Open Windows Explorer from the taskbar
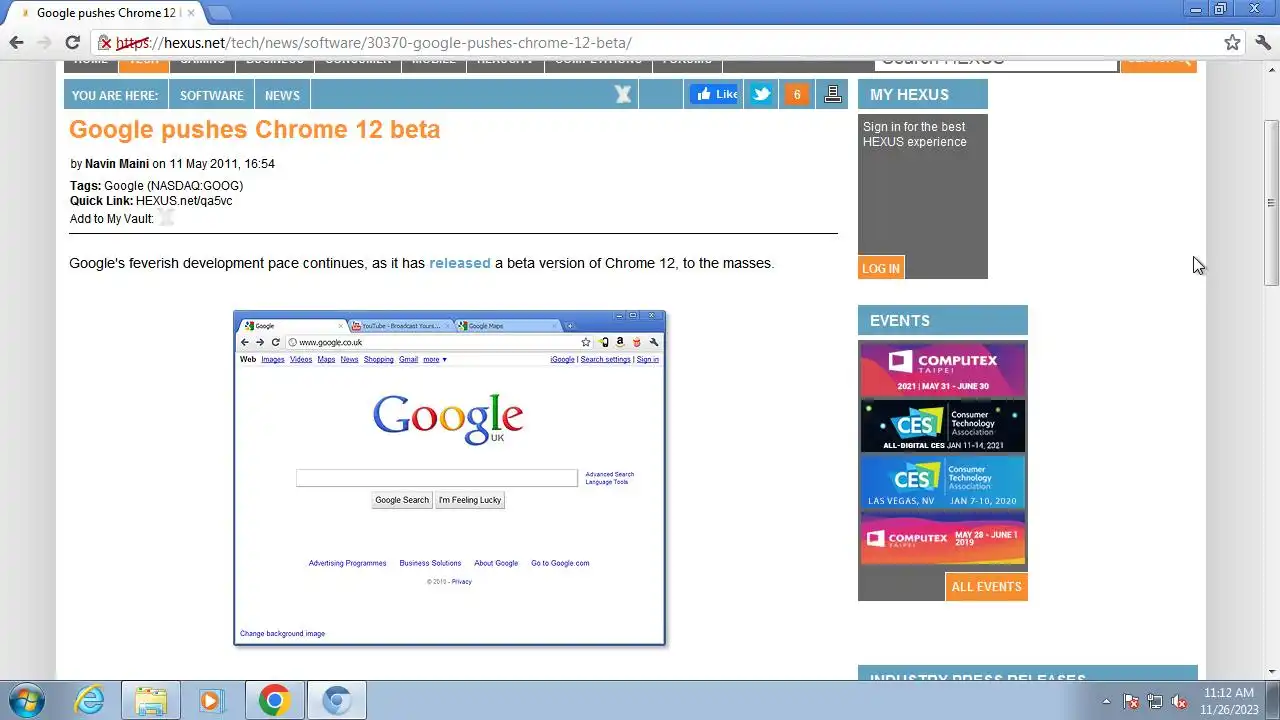 tap(151, 700)
